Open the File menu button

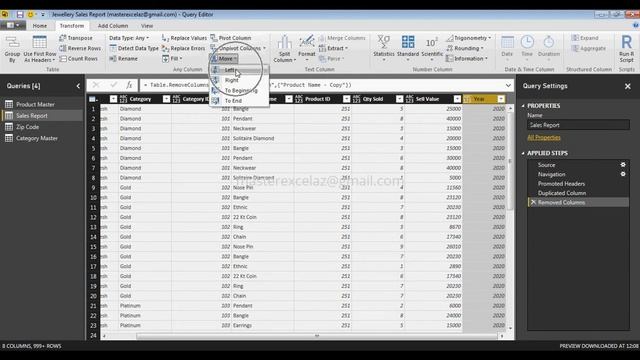point(13,26)
